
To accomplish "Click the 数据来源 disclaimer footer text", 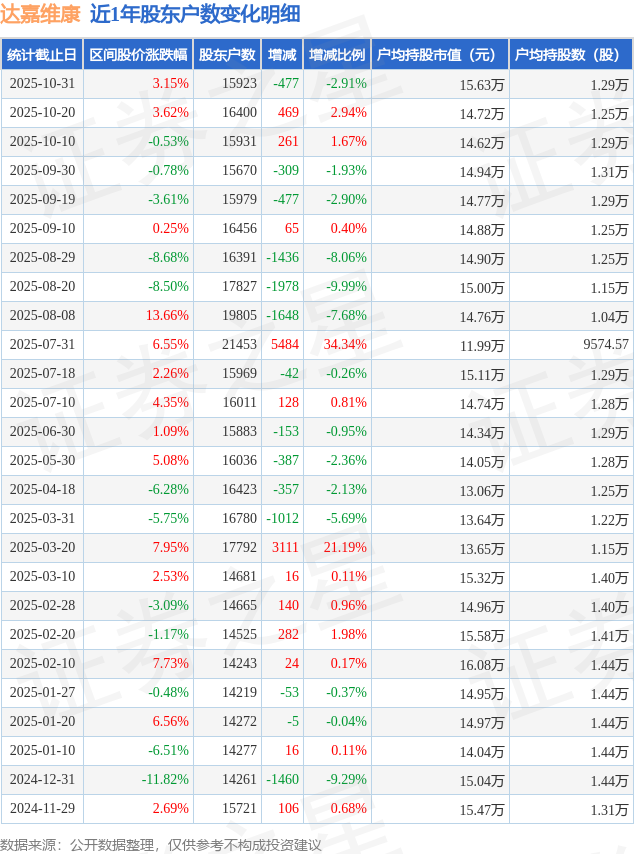I will coord(161,845).
